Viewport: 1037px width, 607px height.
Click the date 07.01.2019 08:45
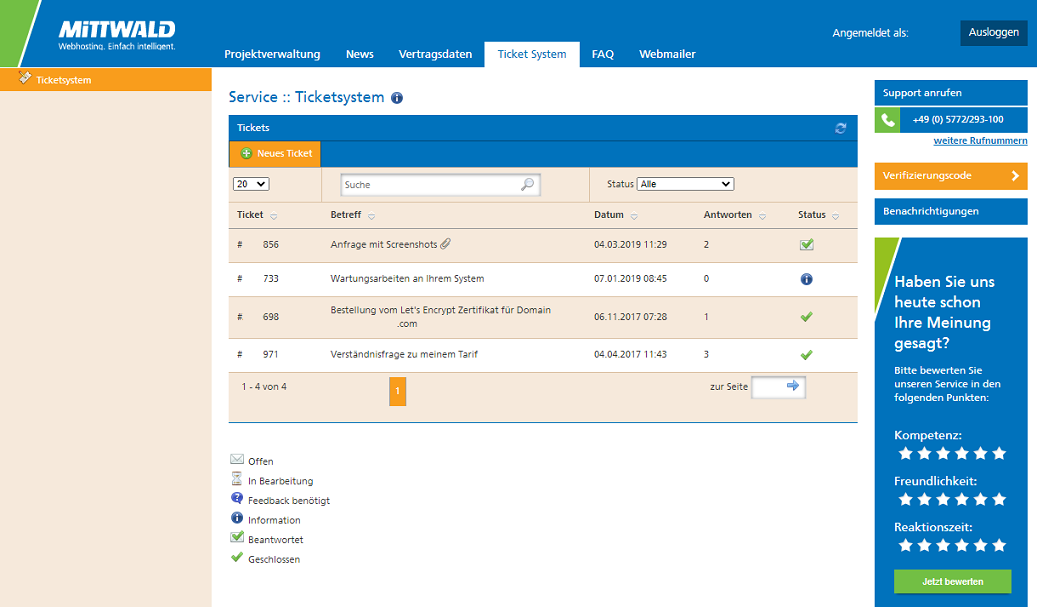(630, 279)
